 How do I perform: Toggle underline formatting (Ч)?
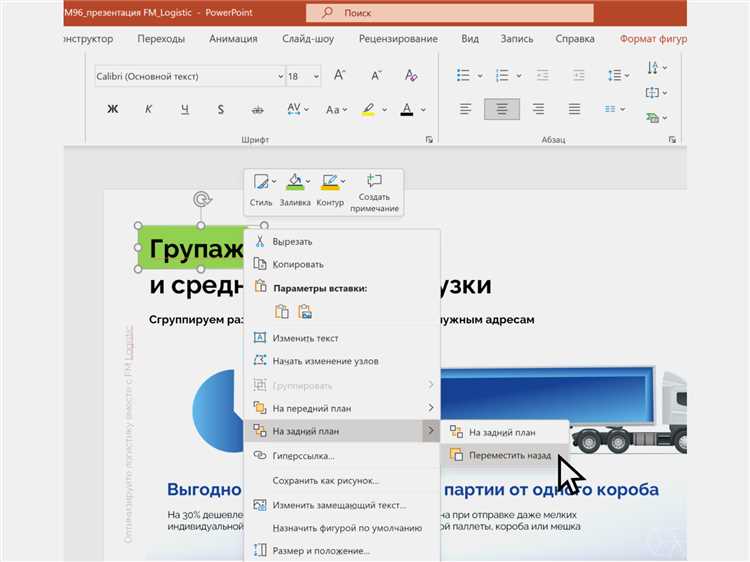[x=185, y=110]
